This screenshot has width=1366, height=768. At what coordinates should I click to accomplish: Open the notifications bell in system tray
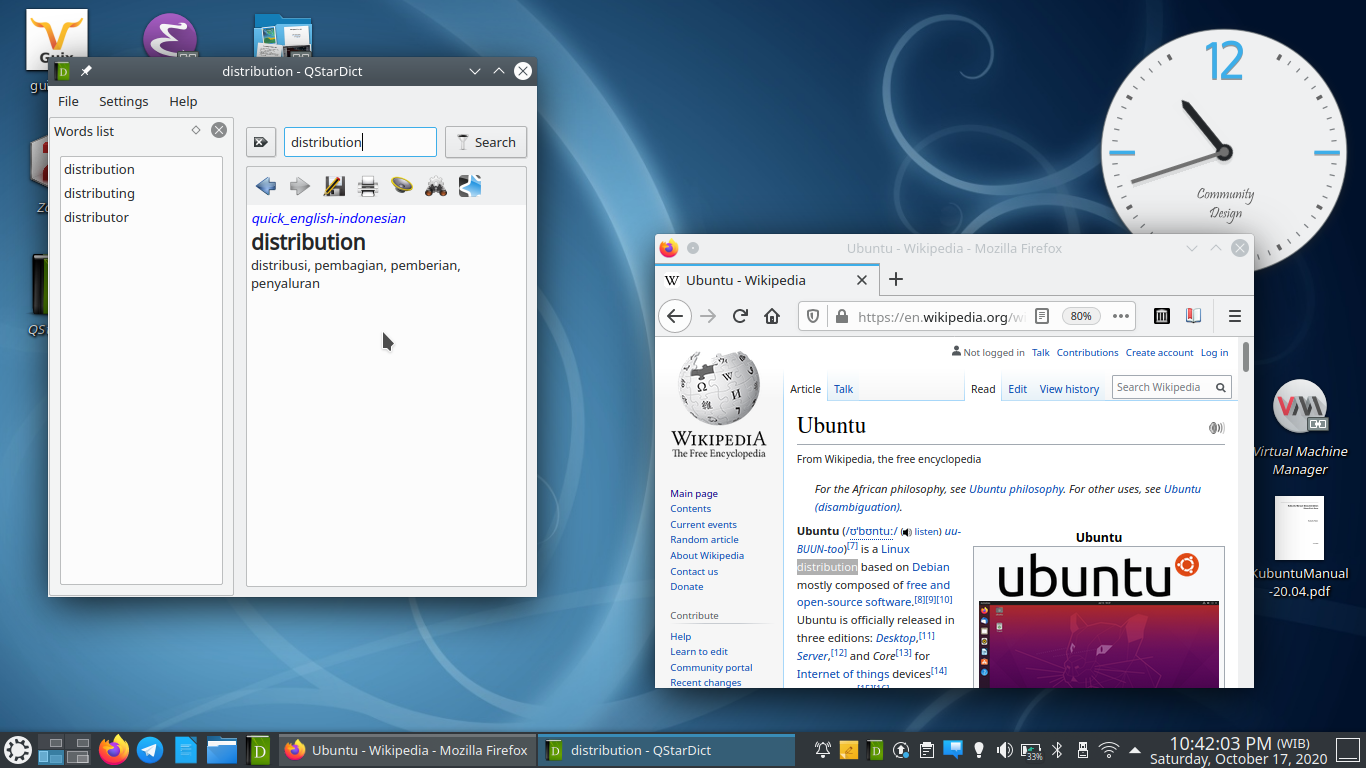tap(823, 749)
